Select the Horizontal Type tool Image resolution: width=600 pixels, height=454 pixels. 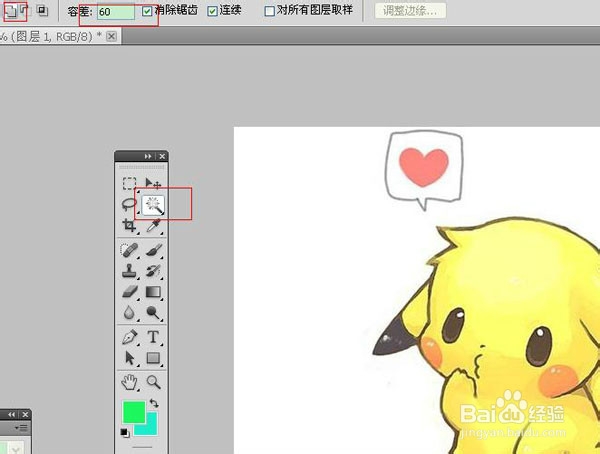(x=153, y=337)
